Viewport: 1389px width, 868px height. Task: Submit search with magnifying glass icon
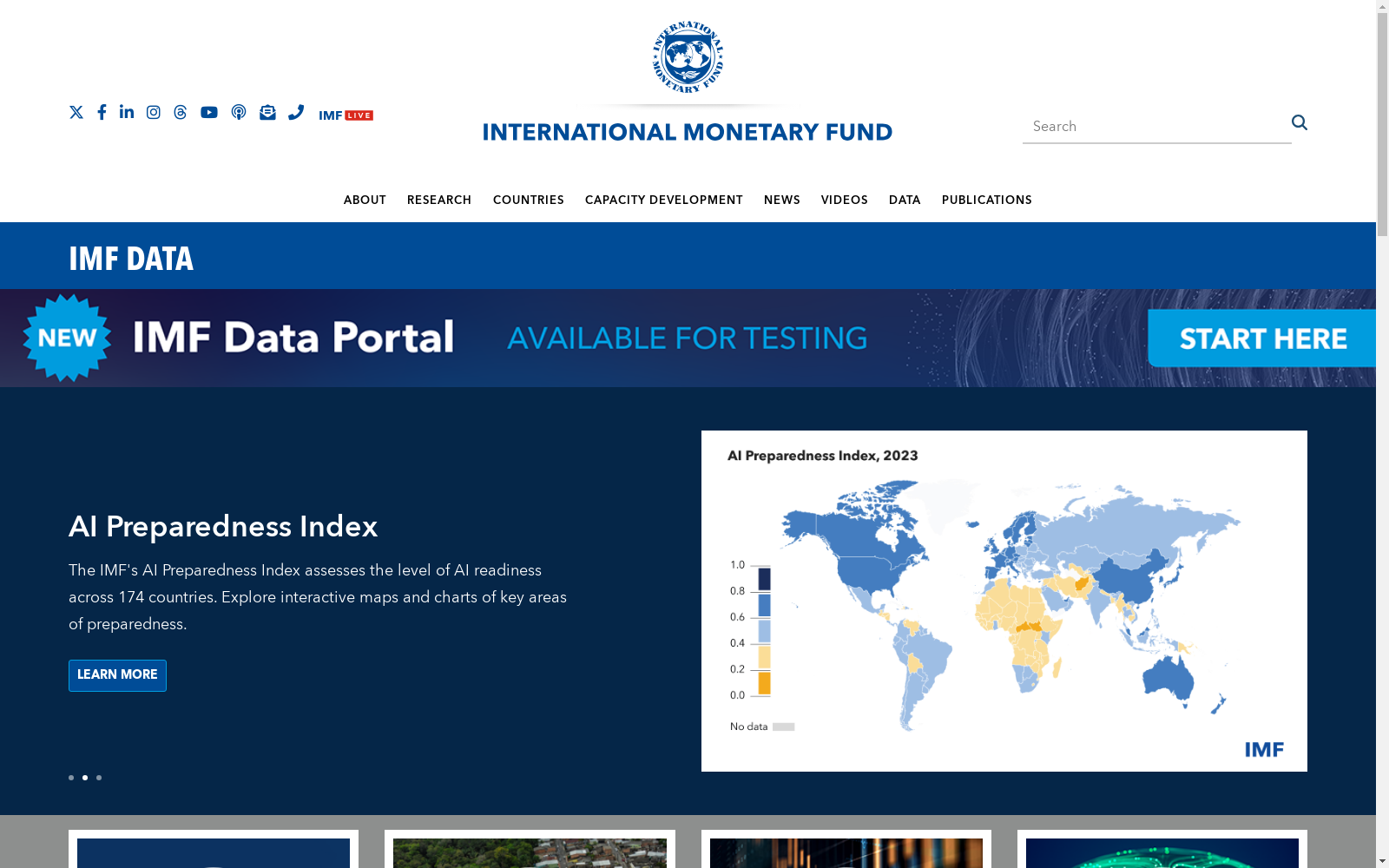tap(1300, 122)
